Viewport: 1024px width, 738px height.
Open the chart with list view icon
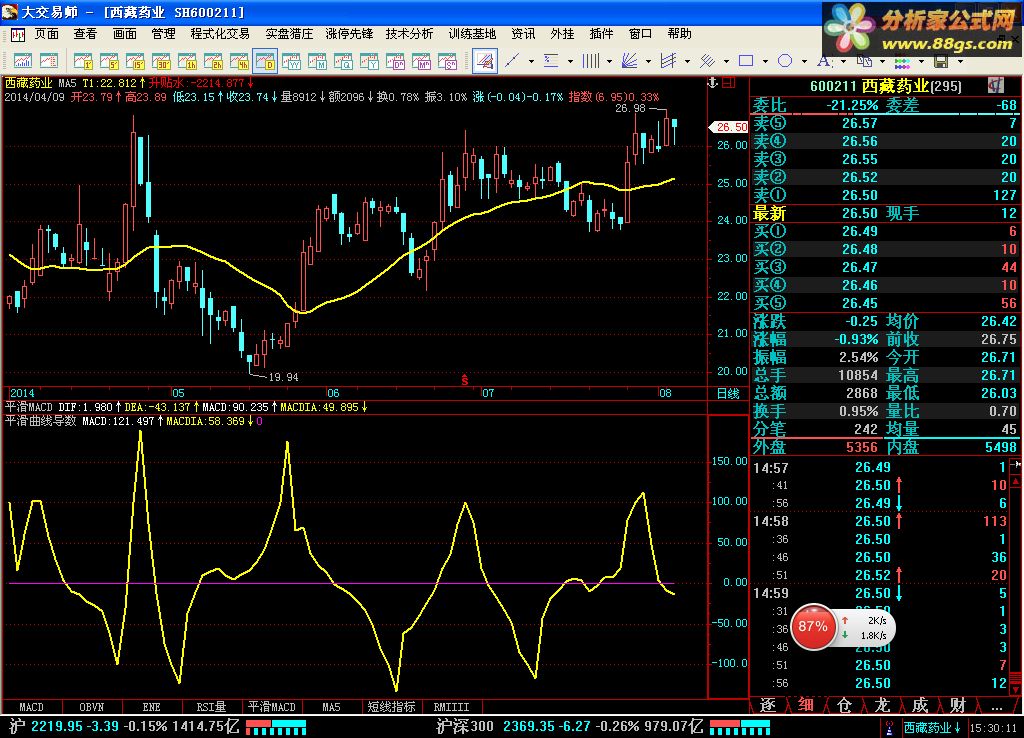click(49, 61)
